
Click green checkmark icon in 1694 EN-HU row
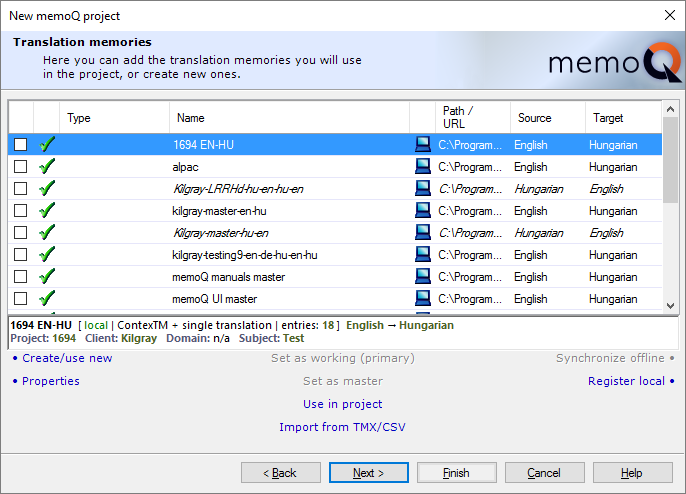pyautogui.click(x=47, y=144)
